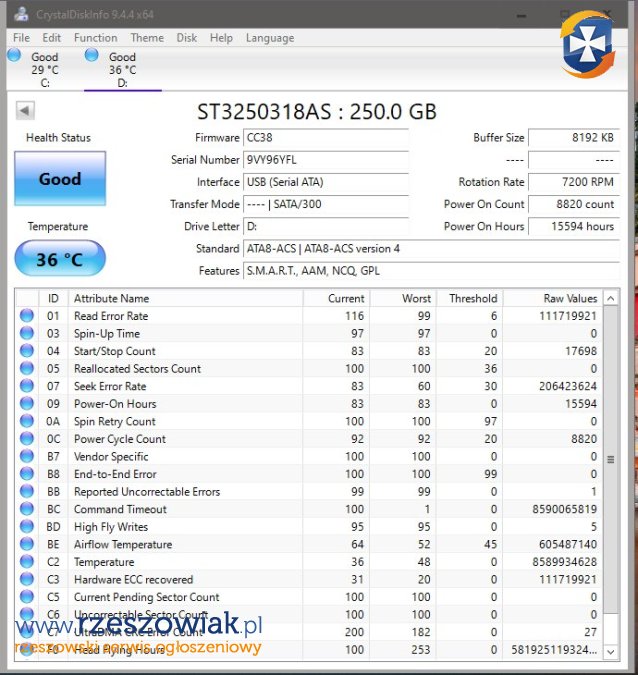638x675 pixels.
Task: Click status orb for Spin Retry Count
Action: 27,421
